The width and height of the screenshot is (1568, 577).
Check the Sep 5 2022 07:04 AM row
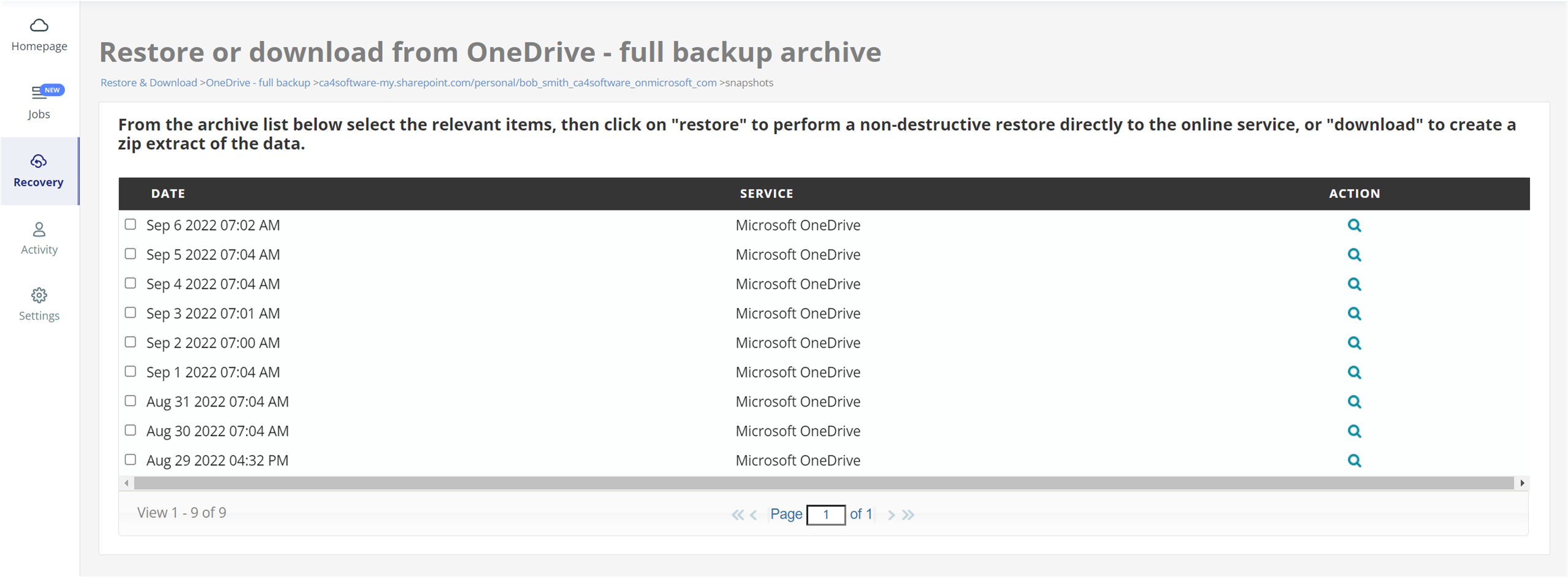pyautogui.click(x=130, y=254)
